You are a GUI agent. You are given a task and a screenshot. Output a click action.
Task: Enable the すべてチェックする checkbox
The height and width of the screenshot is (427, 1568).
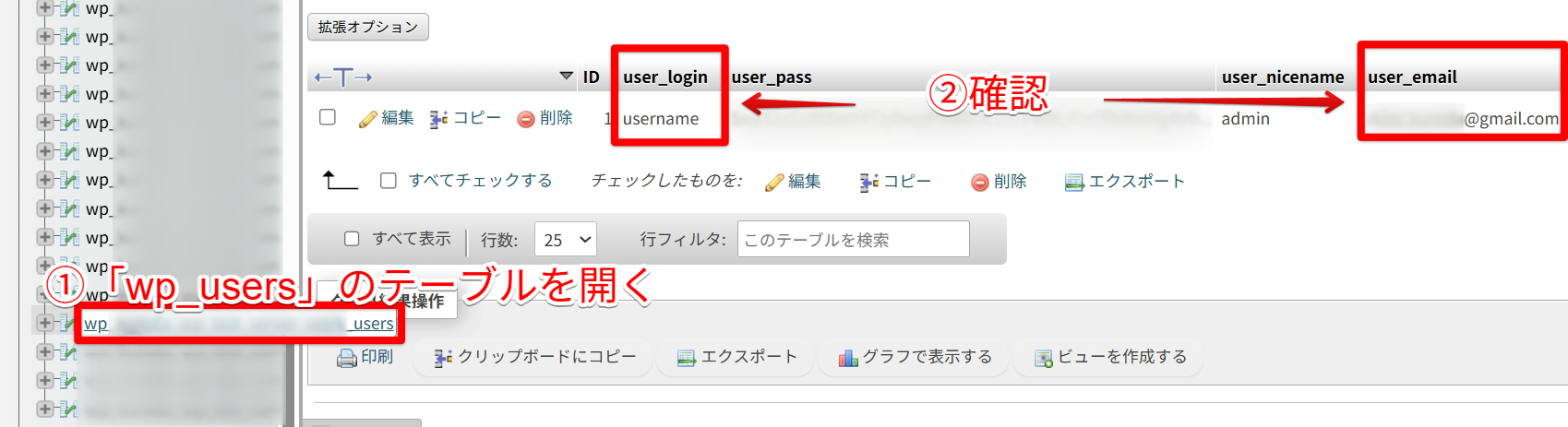(x=389, y=181)
